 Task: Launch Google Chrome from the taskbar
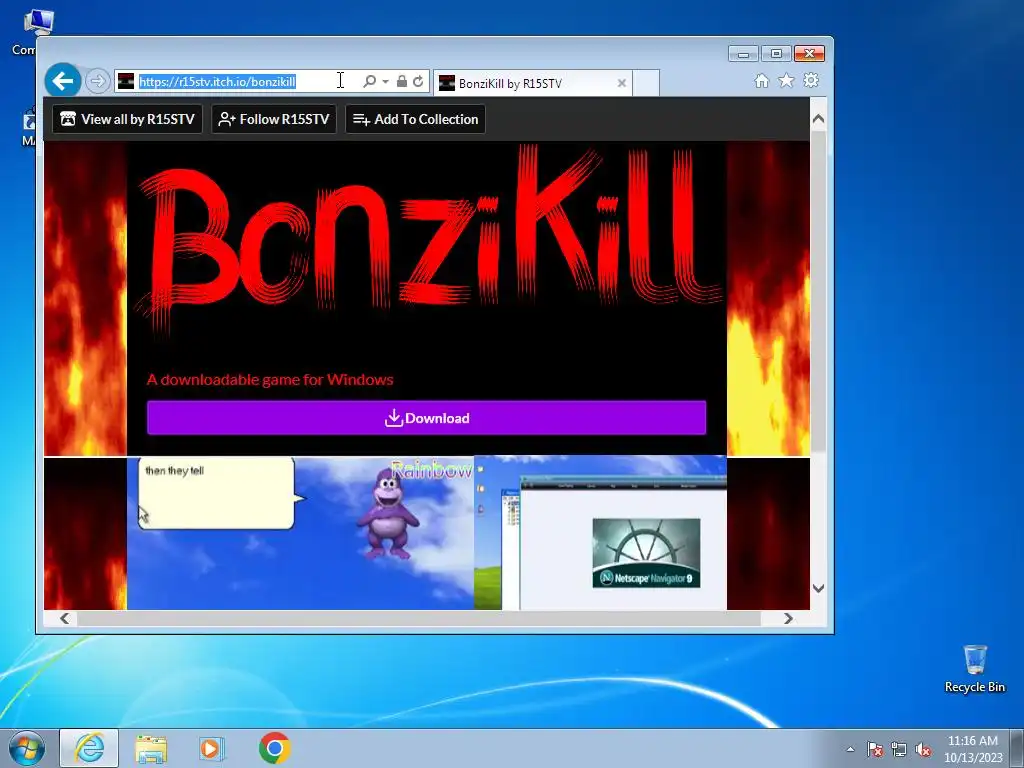point(274,748)
